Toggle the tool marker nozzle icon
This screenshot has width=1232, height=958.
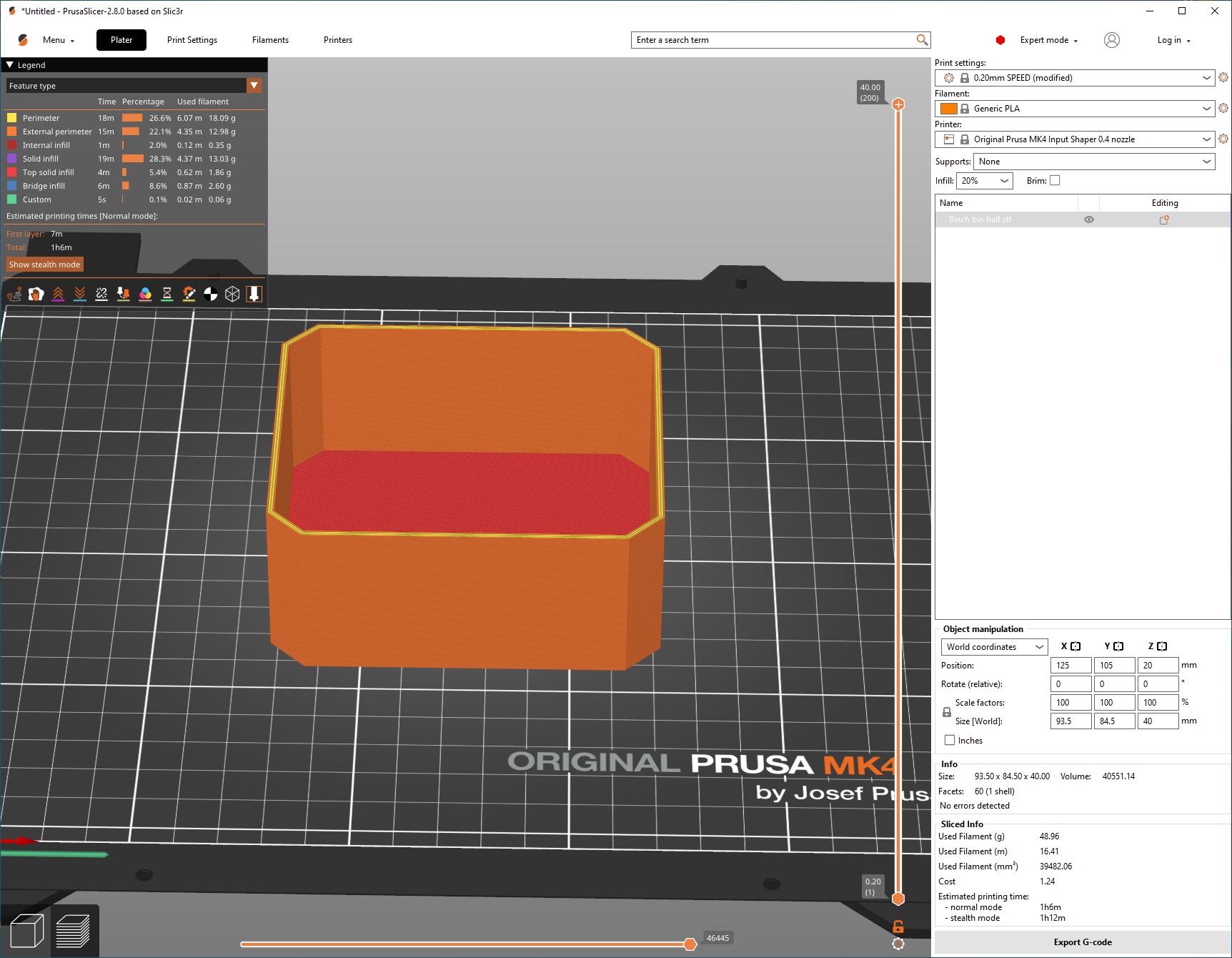254,294
